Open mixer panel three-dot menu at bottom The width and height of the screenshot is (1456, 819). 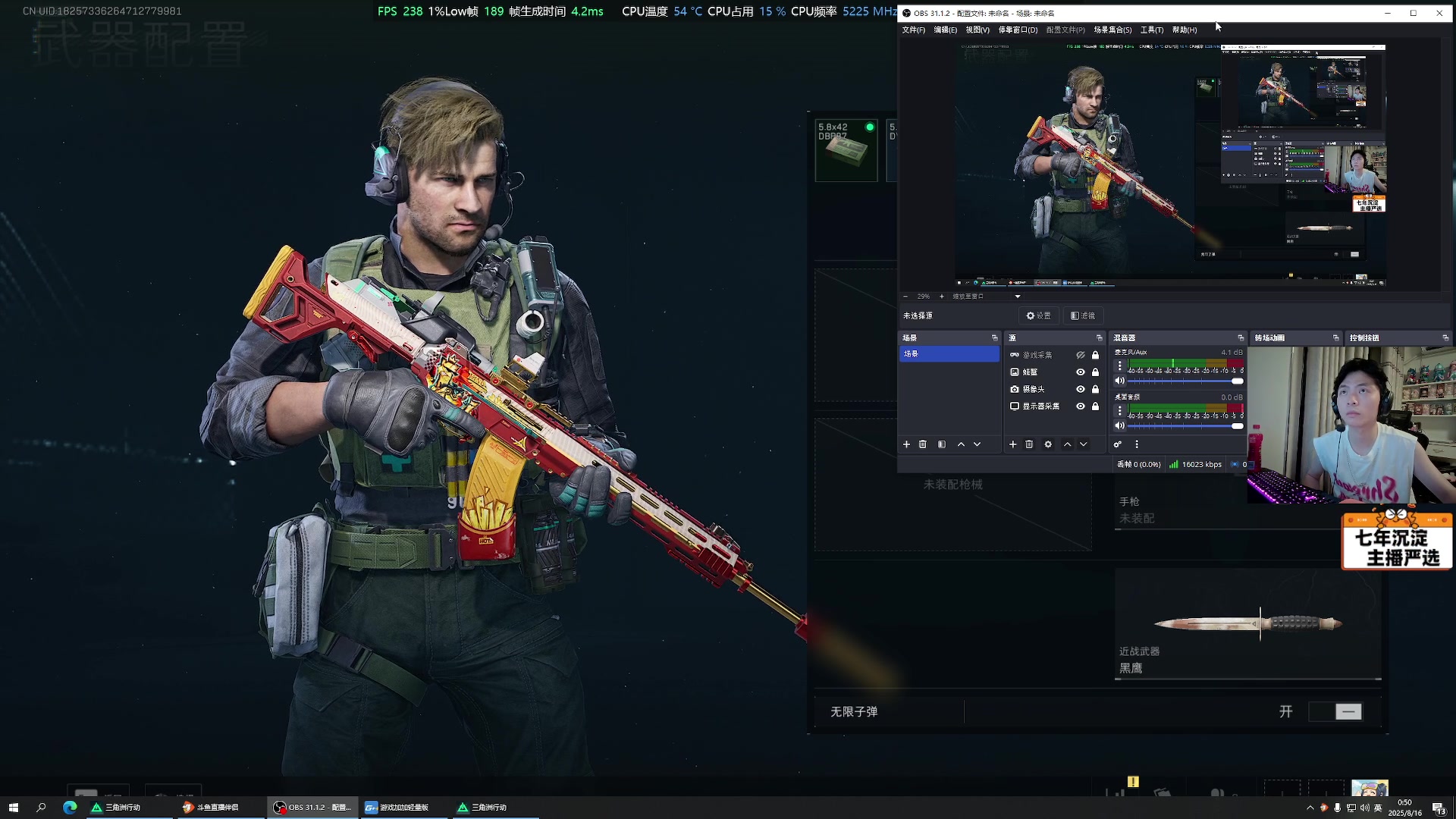click(x=1137, y=444)
